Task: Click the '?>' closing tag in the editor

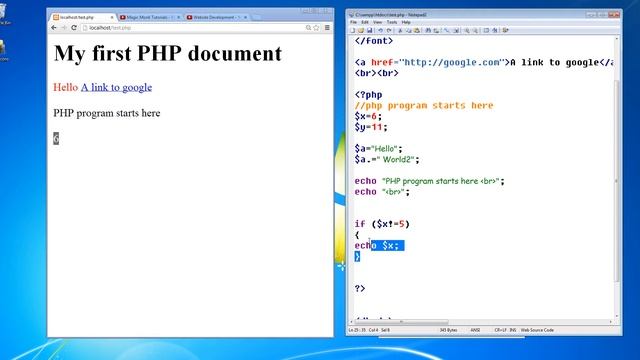Action: coord(360,288)
